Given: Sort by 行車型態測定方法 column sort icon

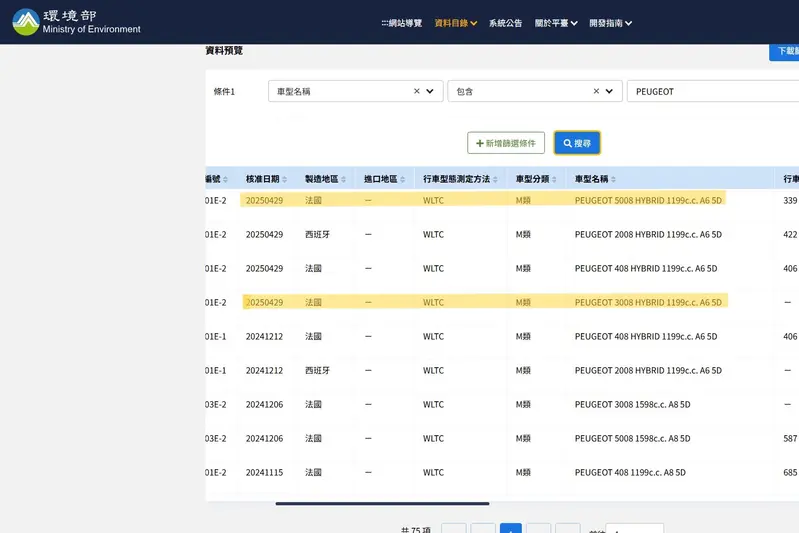Looking at the screenshot, I should point(495,179).
